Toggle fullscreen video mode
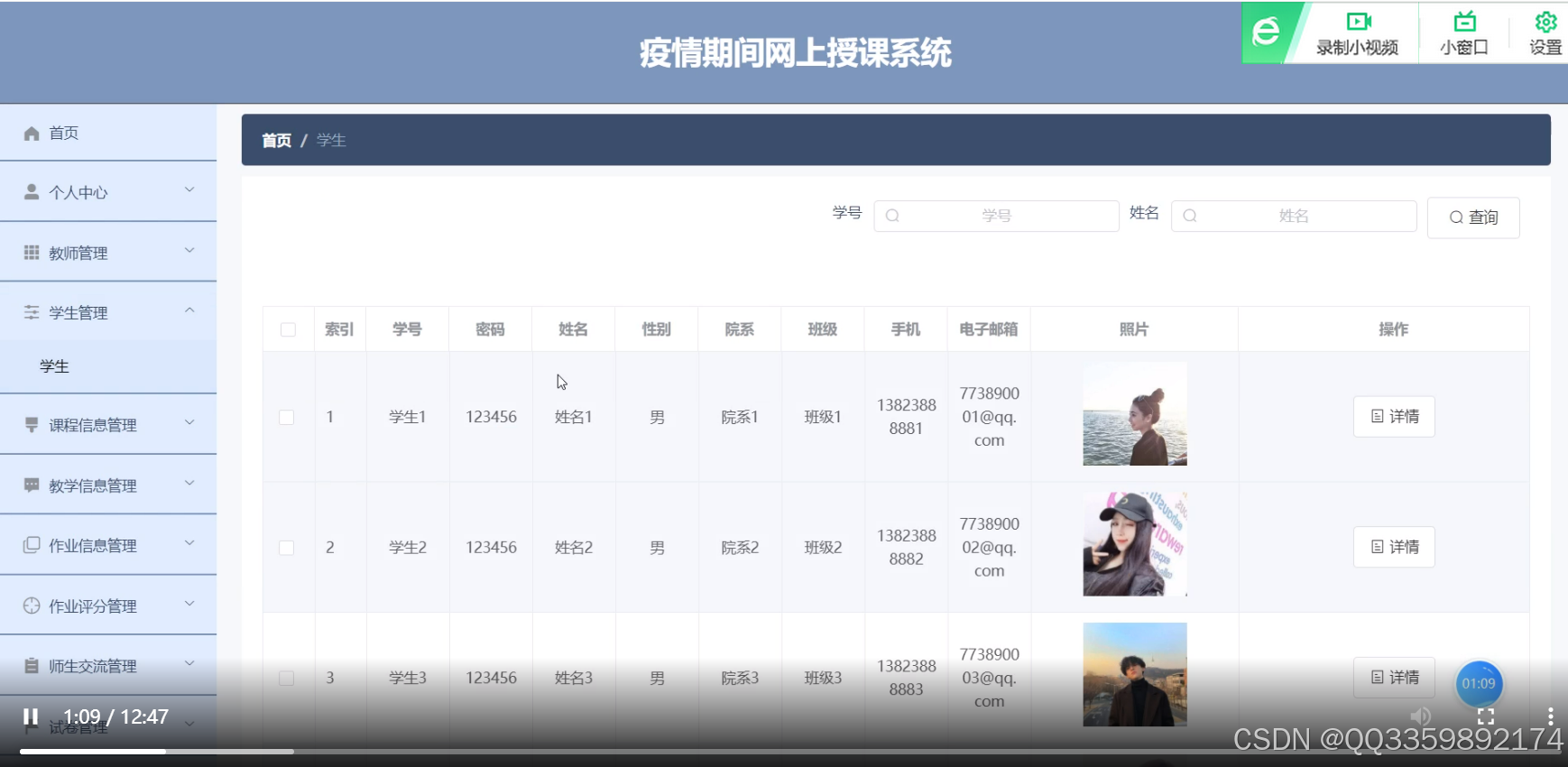The height and width of the screenshot is (767, 1568). (x=1486, y=716)
